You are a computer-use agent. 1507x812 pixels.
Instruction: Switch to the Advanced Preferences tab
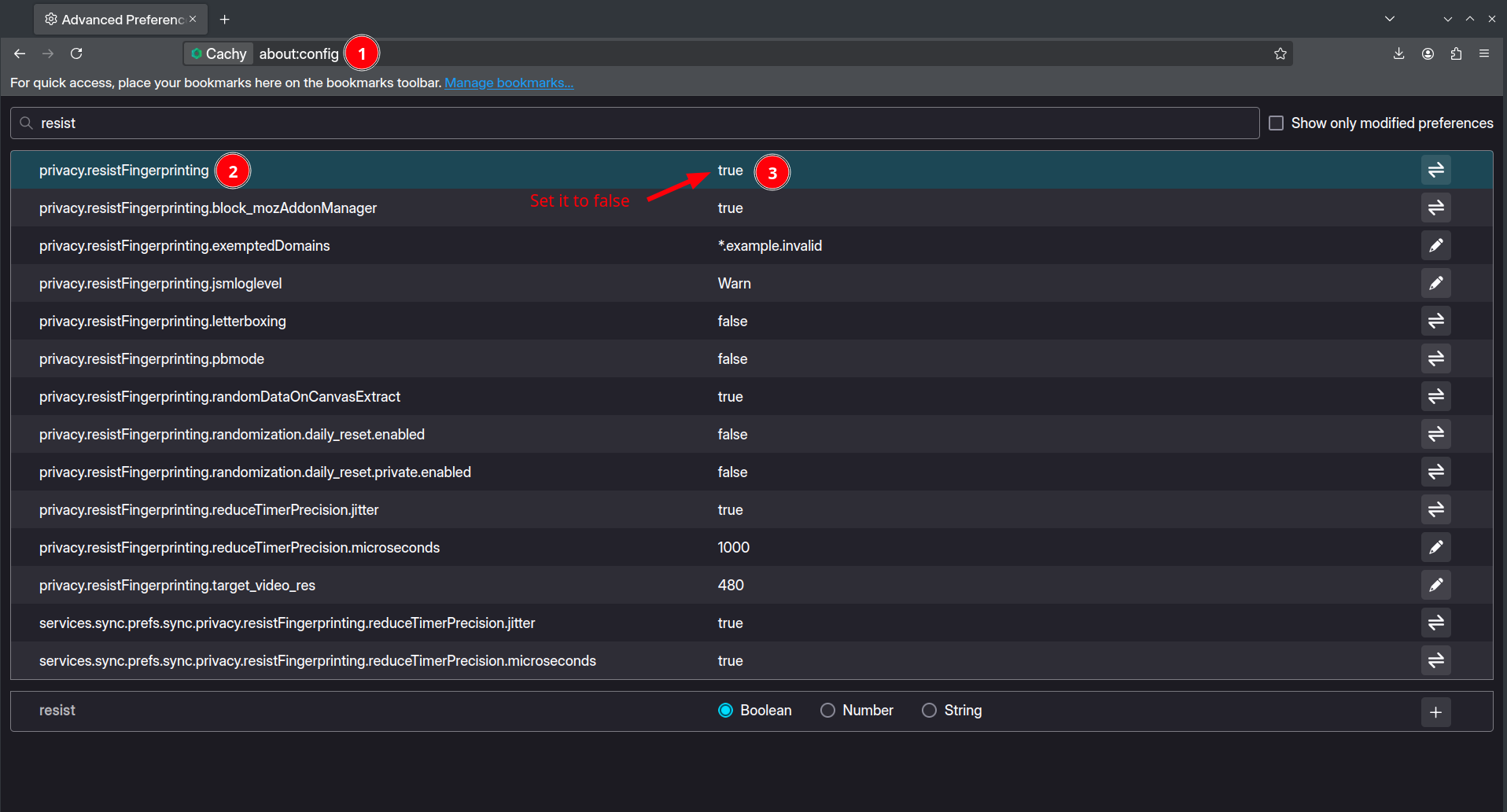click(118, 19)
